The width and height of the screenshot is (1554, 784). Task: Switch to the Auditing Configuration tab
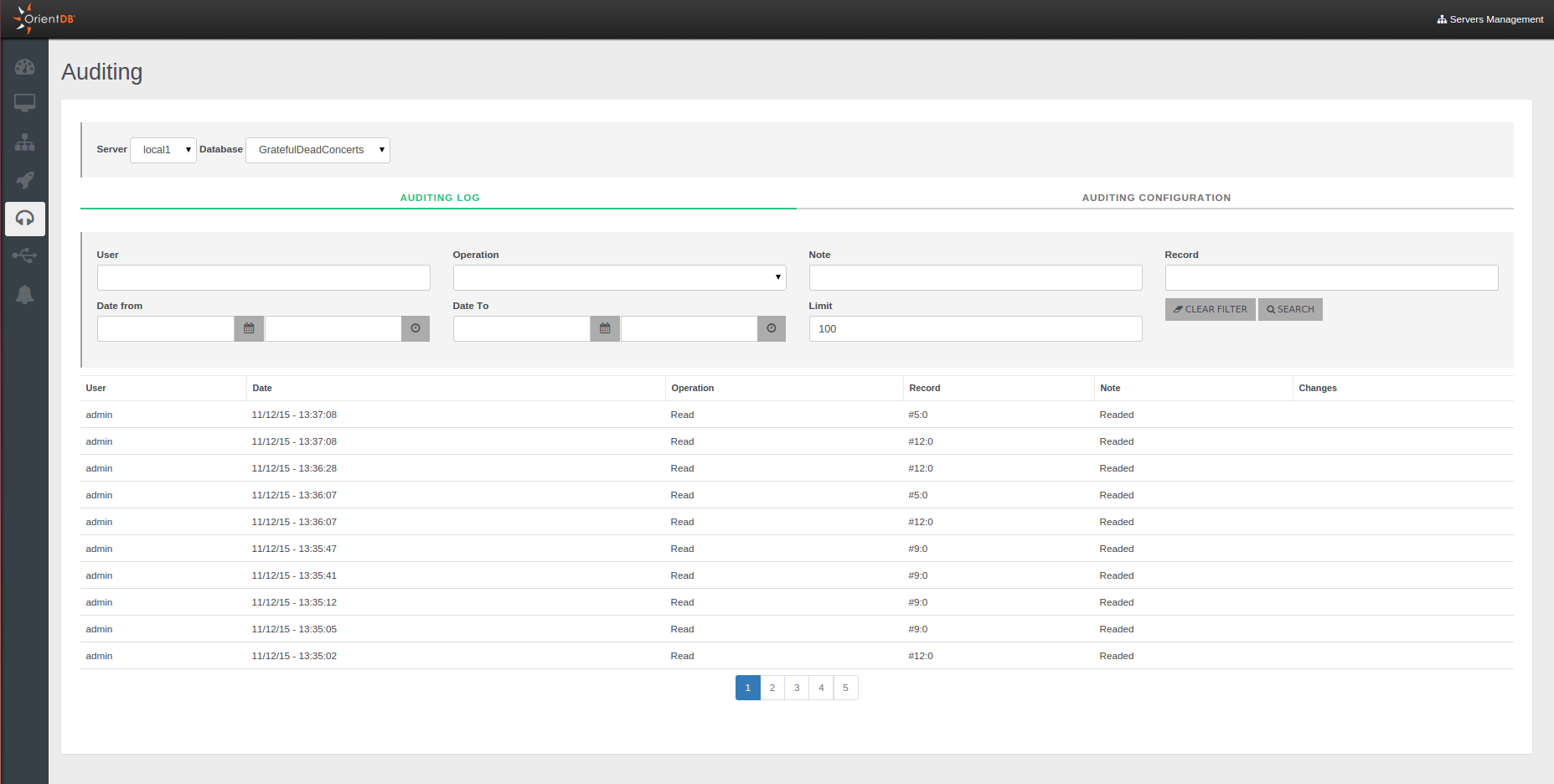[1156, 198]
